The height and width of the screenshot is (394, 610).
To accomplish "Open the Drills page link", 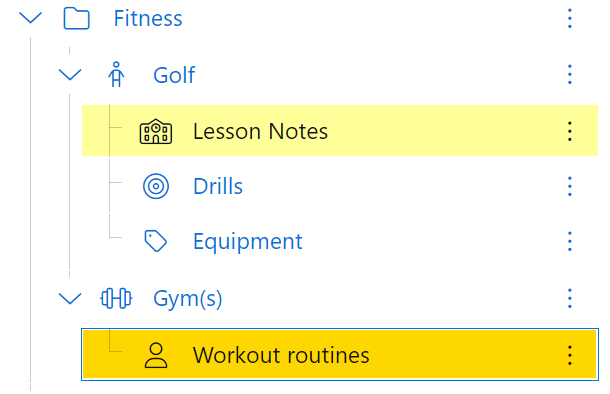I will click(x=218, y=186).
